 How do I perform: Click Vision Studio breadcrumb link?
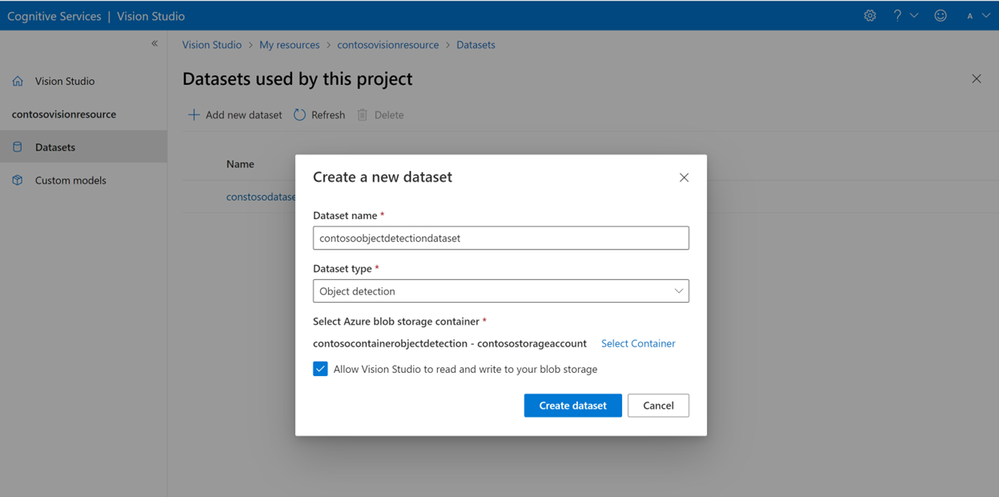pos(212,45)
